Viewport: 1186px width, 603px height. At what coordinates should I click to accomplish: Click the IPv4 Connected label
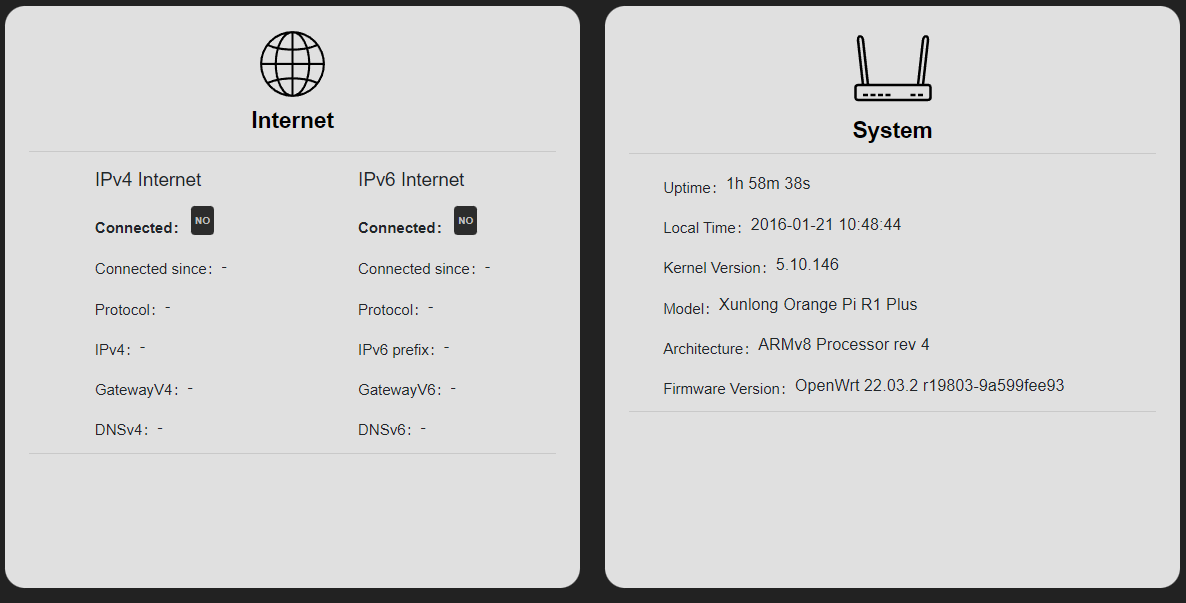point(137,228)
